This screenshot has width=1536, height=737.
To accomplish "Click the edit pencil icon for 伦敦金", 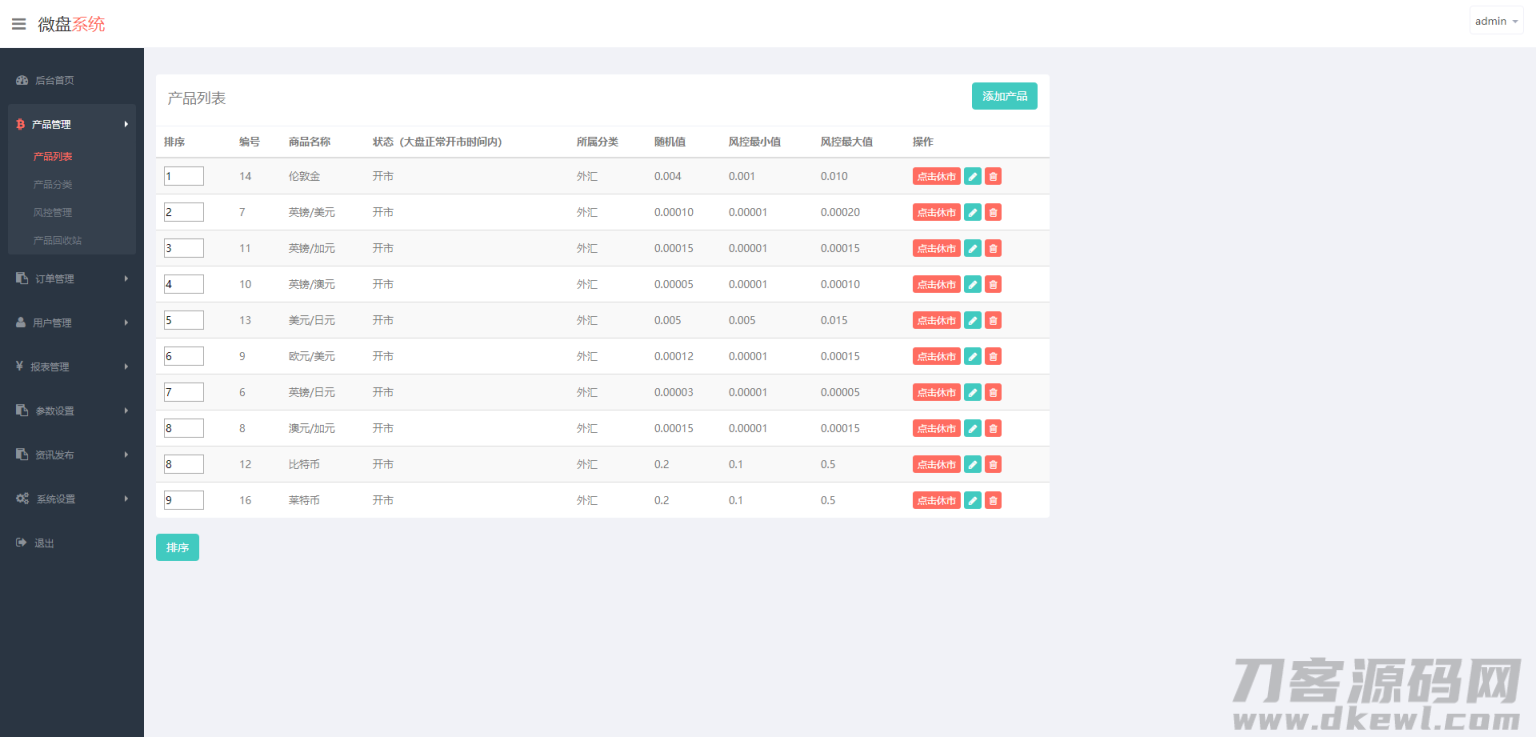I will click(x=972, y=176).
